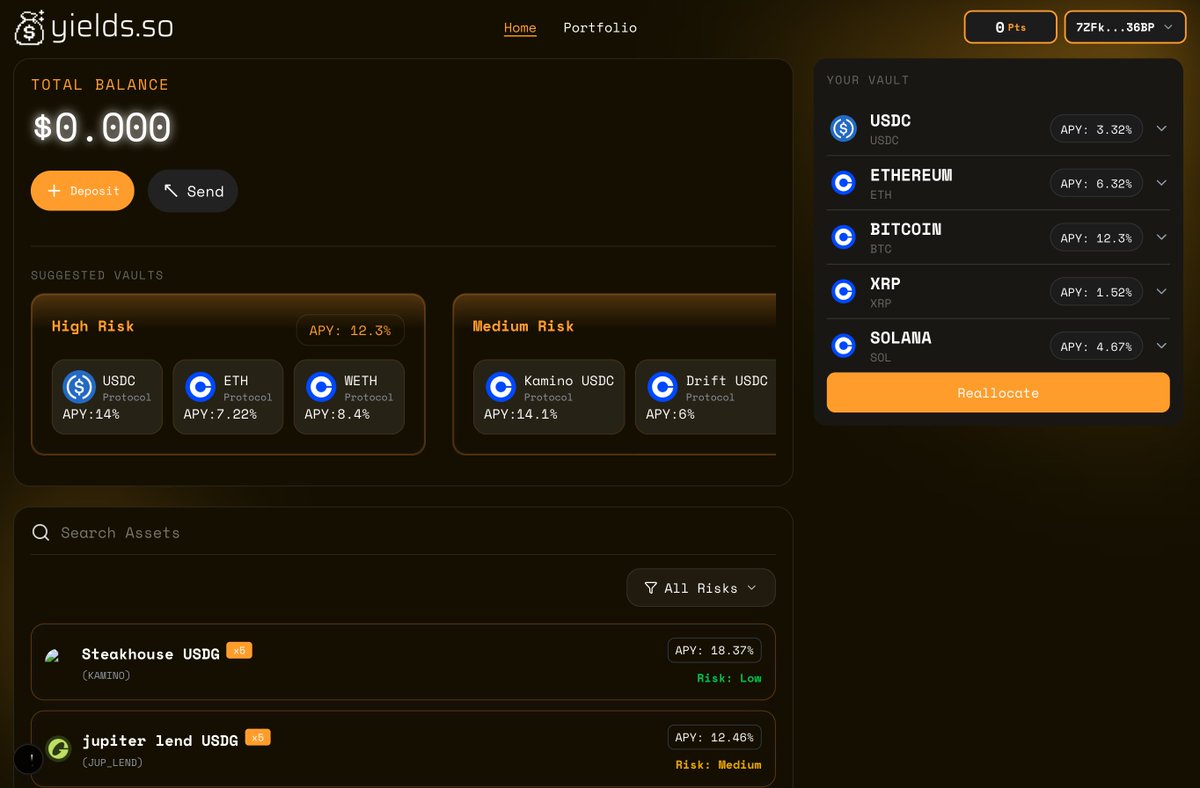The image size is (1200, 788).
Task: Click the APY: 3.32% pill for USDC
Action: (x=1096, y=129)
